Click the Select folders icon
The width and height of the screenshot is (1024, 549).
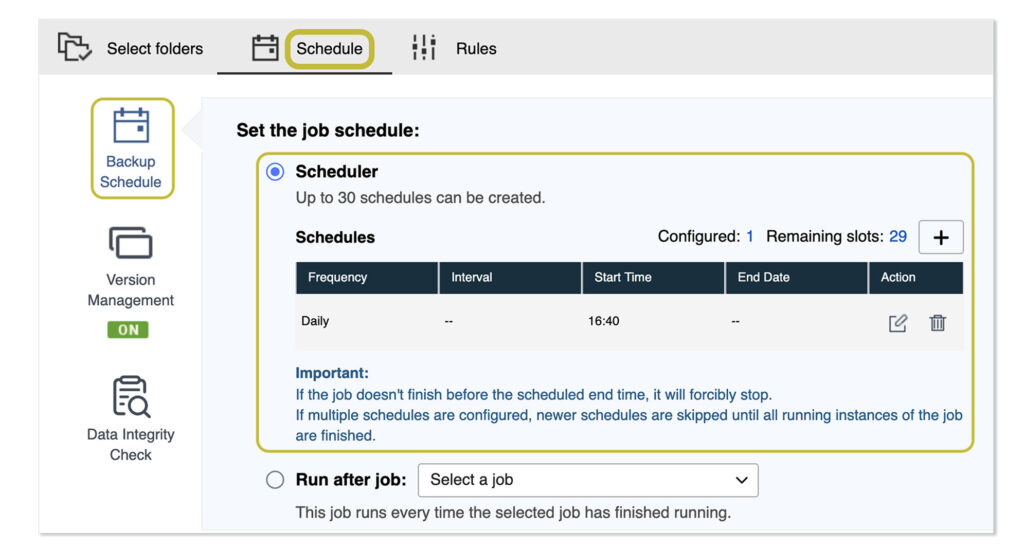(74, 47)
